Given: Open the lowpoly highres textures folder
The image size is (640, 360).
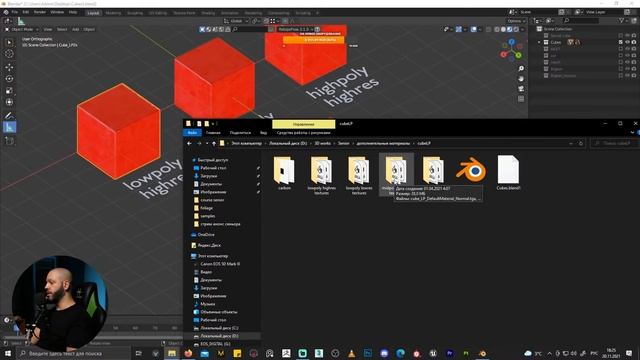Looking at the screenshot, I should click(x=322, y=175).
